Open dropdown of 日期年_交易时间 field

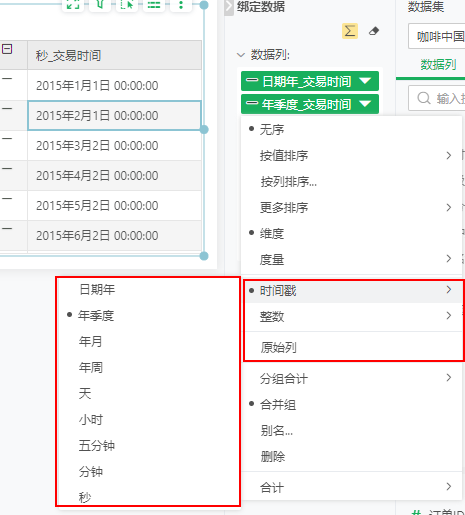click(365, 81)
